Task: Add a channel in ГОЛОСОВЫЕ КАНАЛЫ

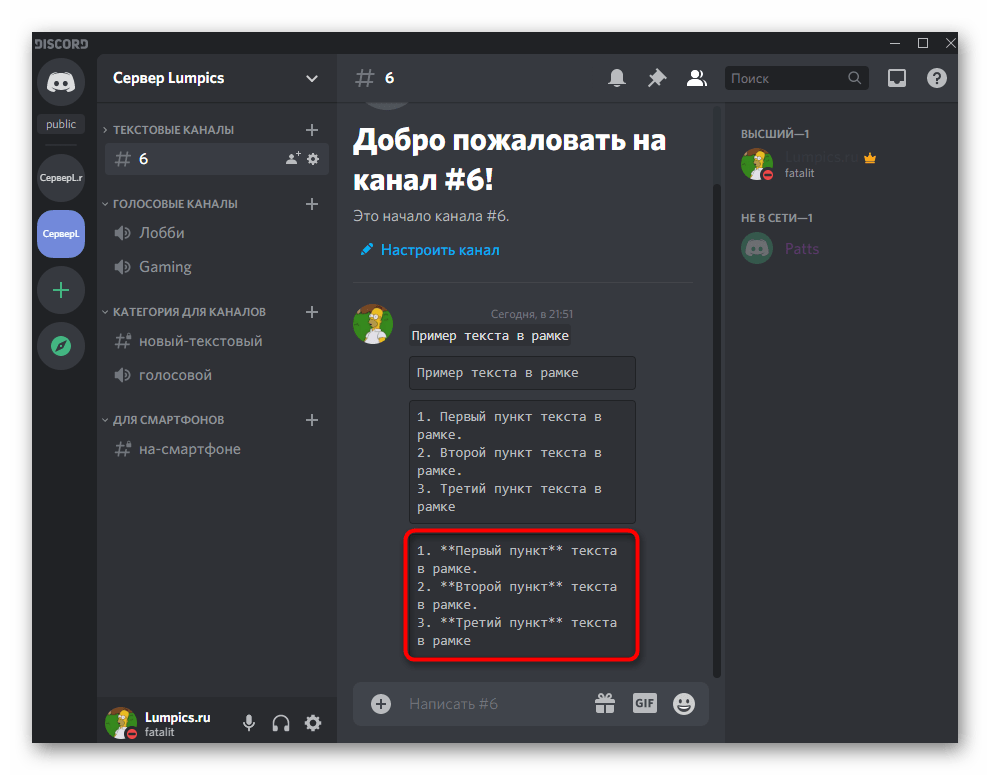Action: (312, 203)
